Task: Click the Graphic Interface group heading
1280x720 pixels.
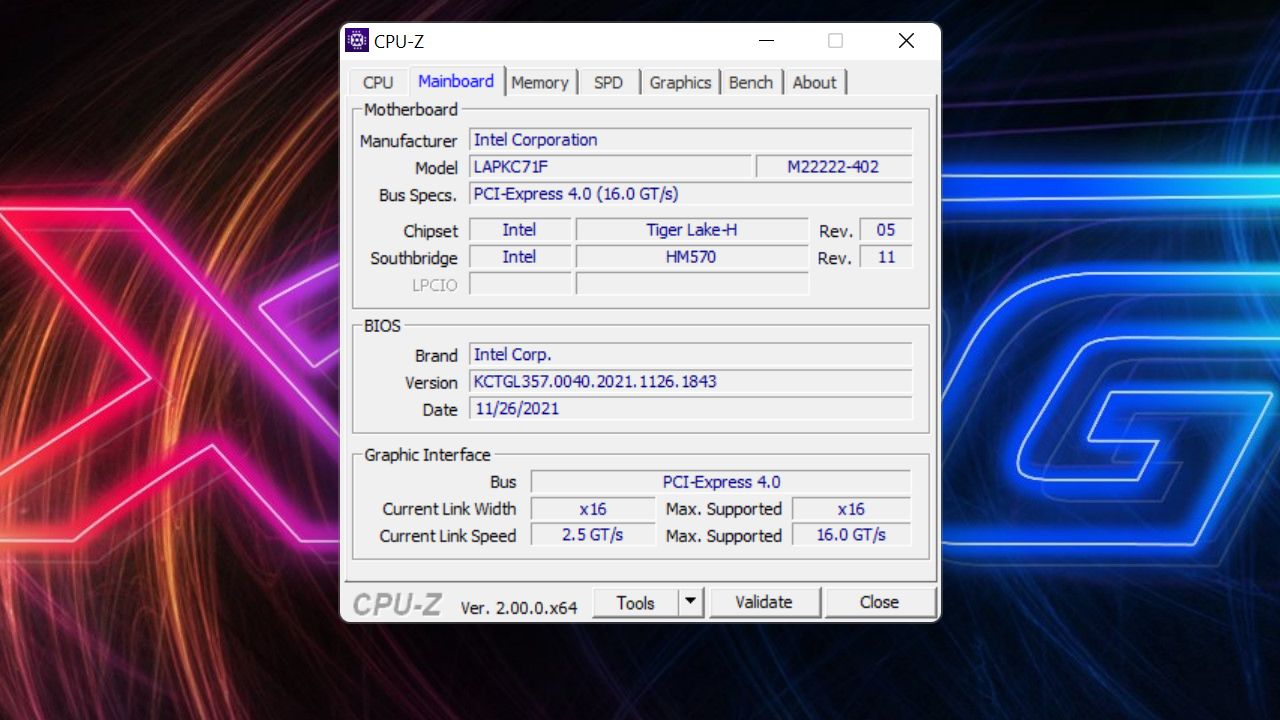Action: tap(427, 455)
